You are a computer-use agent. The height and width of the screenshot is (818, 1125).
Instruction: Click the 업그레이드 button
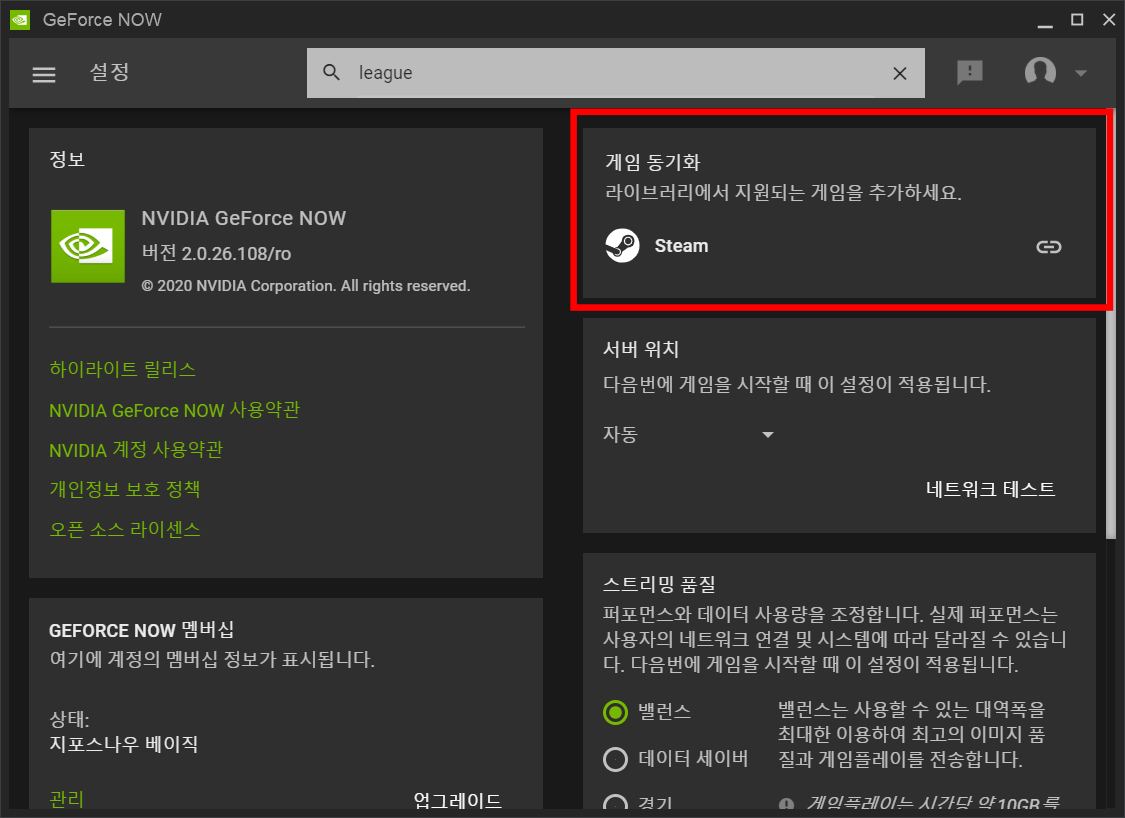pos(458,801)
